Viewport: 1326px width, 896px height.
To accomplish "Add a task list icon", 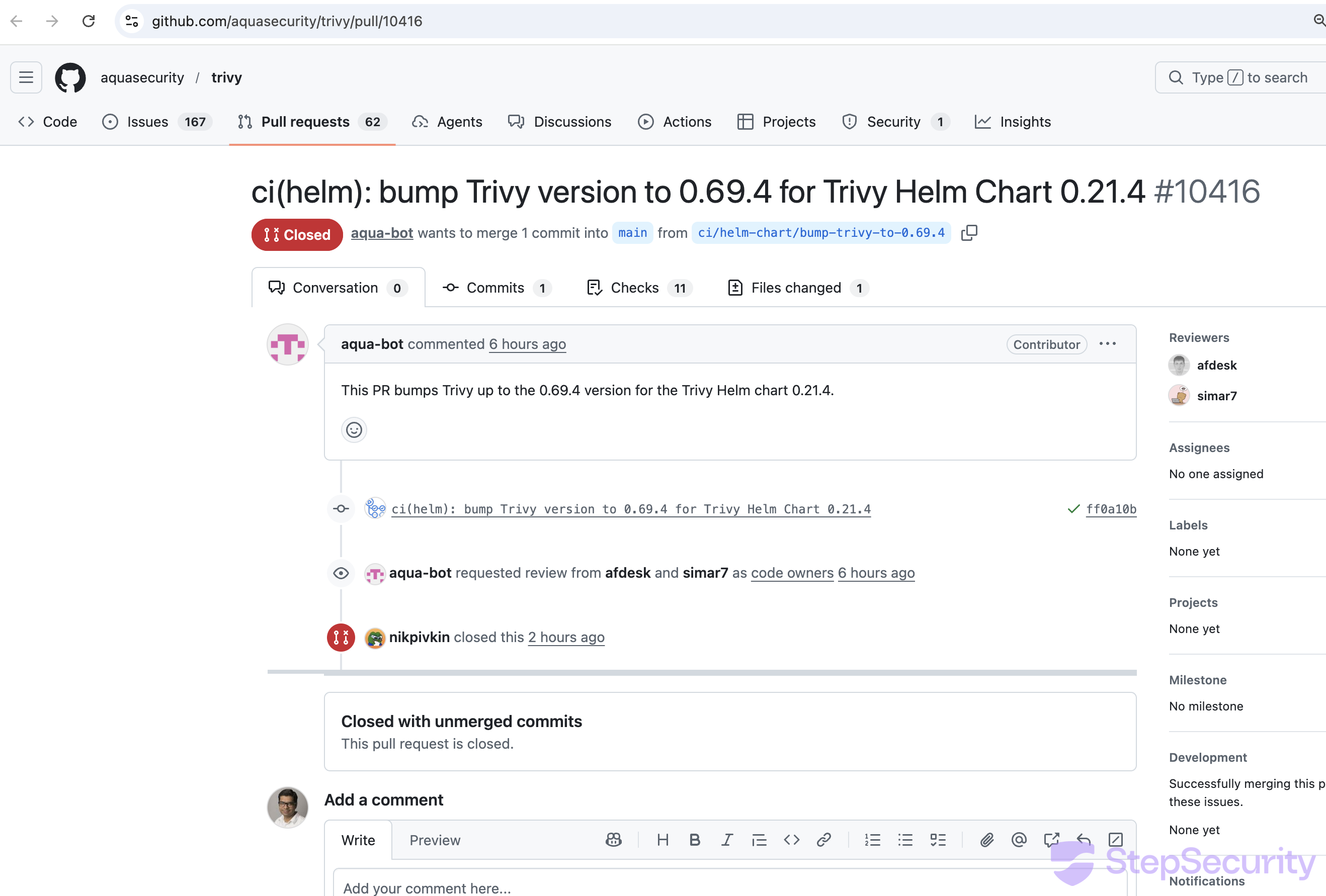I will [x=938, y=840].
